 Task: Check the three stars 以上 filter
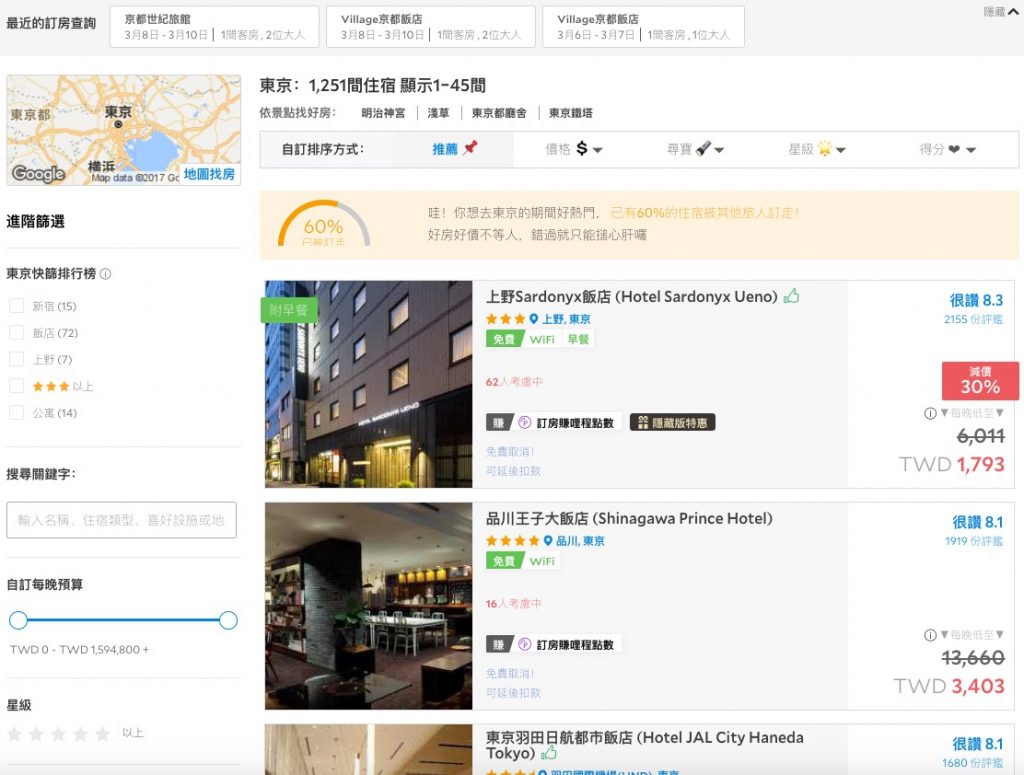tap(16, 386)
